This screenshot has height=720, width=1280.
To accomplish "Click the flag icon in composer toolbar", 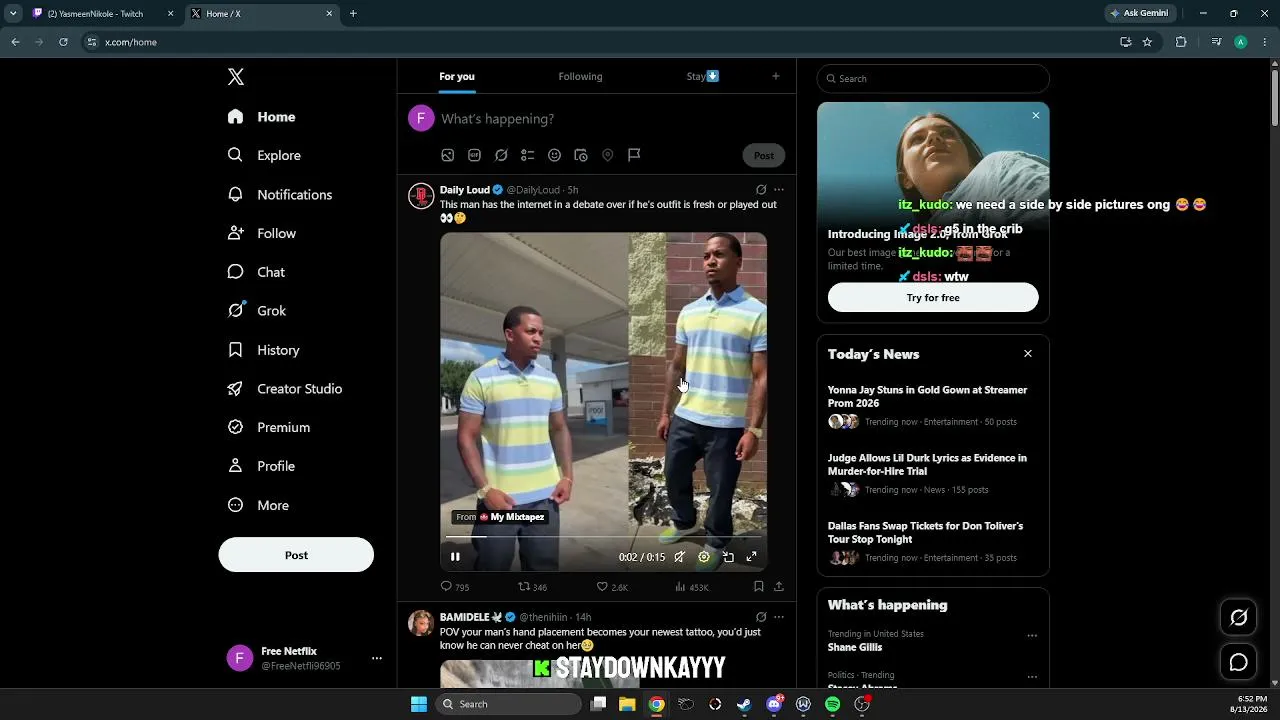I will coord(634,155).
